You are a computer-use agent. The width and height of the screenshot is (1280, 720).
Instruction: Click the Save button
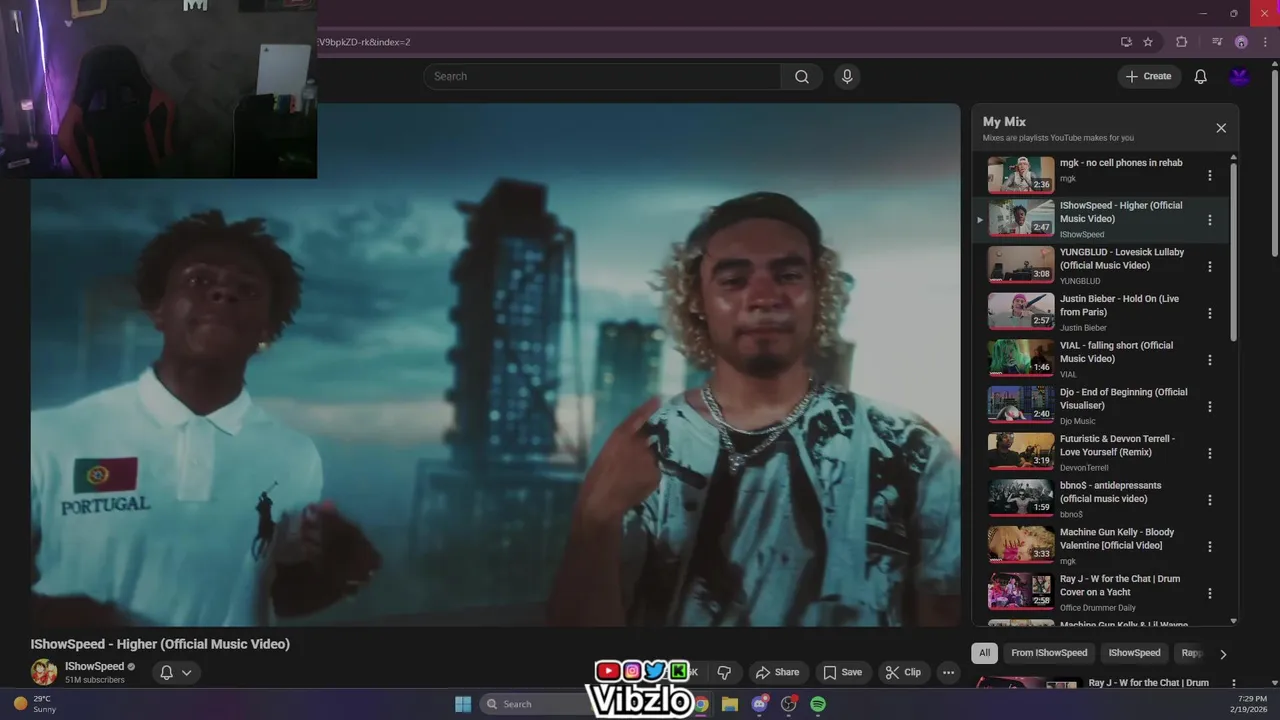(x=842, y=672)
